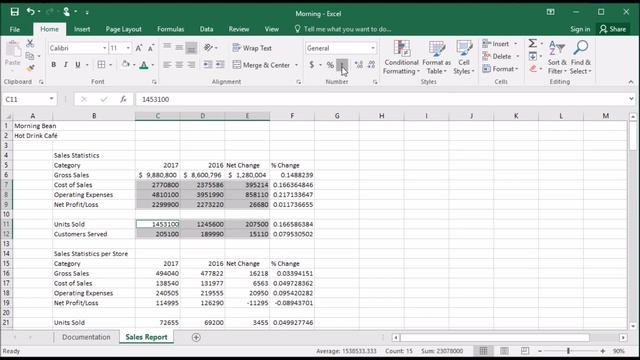Image resolution: width=640 pixels, height=360 pixels.
Task: Apply the accounting dollar format
Action: [x=312, y=64]
